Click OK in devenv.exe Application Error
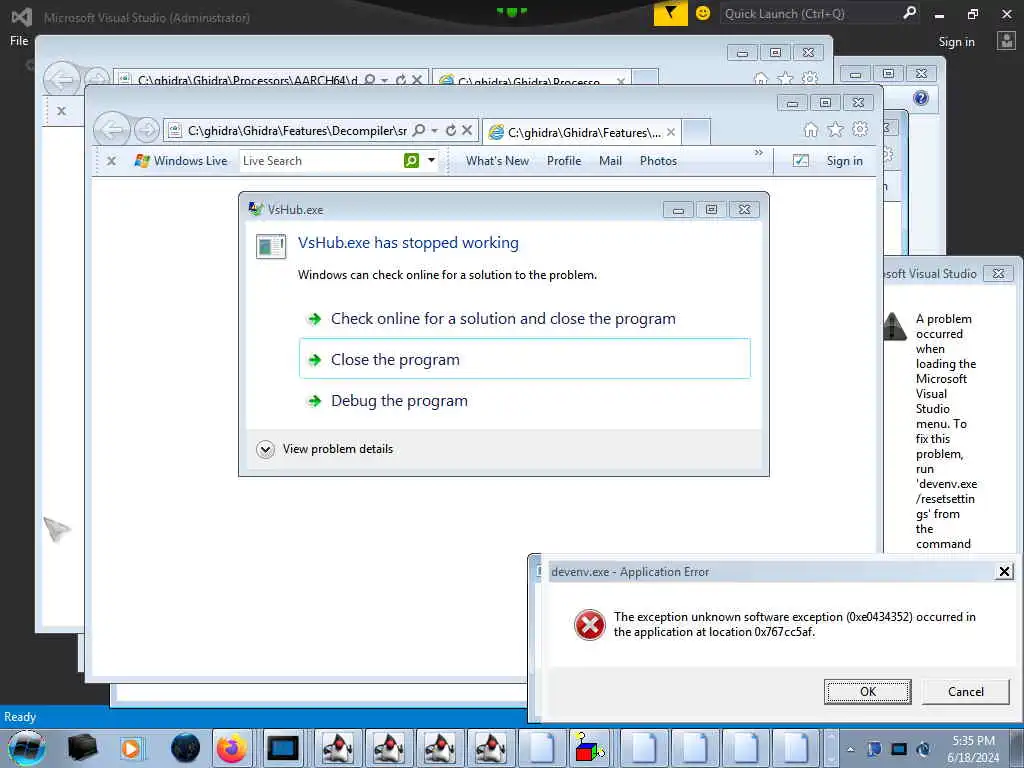 [x=867, y=692]
